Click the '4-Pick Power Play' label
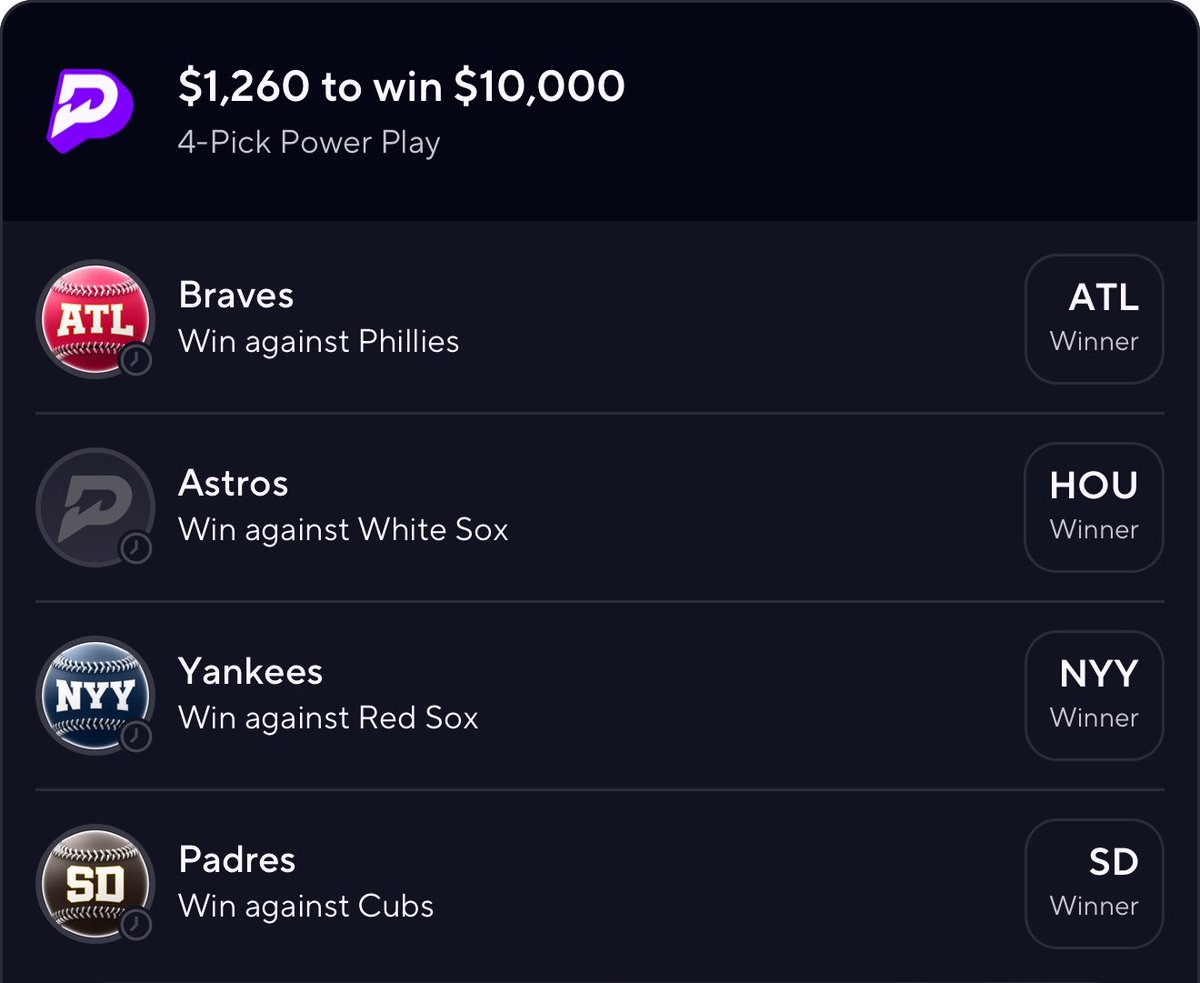Image resolution: width=1200 pixels, height=983 pixels. click(309, 142)
